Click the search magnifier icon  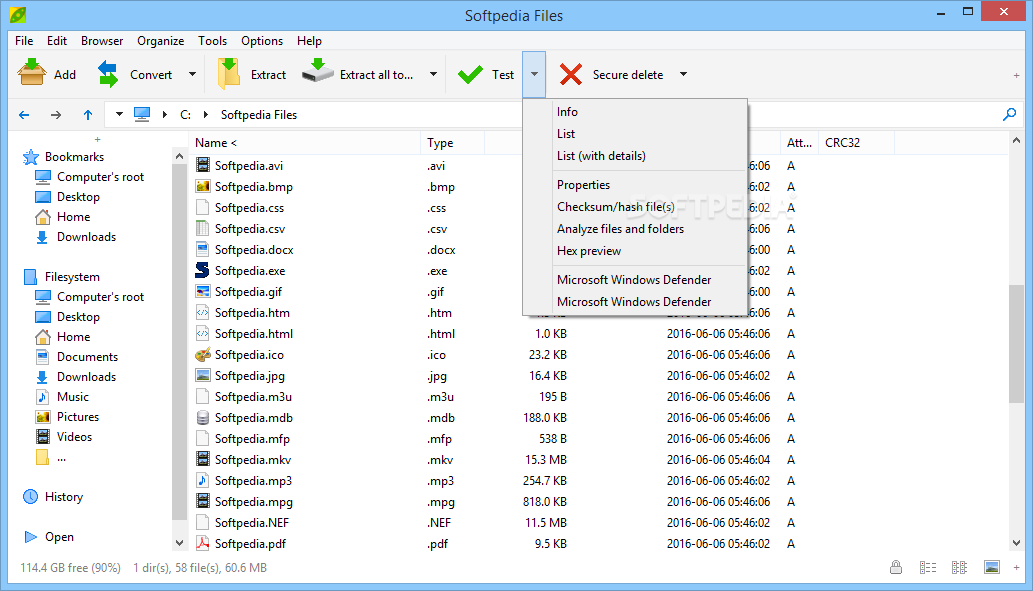pyautogui.click(x=1009, y=115)
